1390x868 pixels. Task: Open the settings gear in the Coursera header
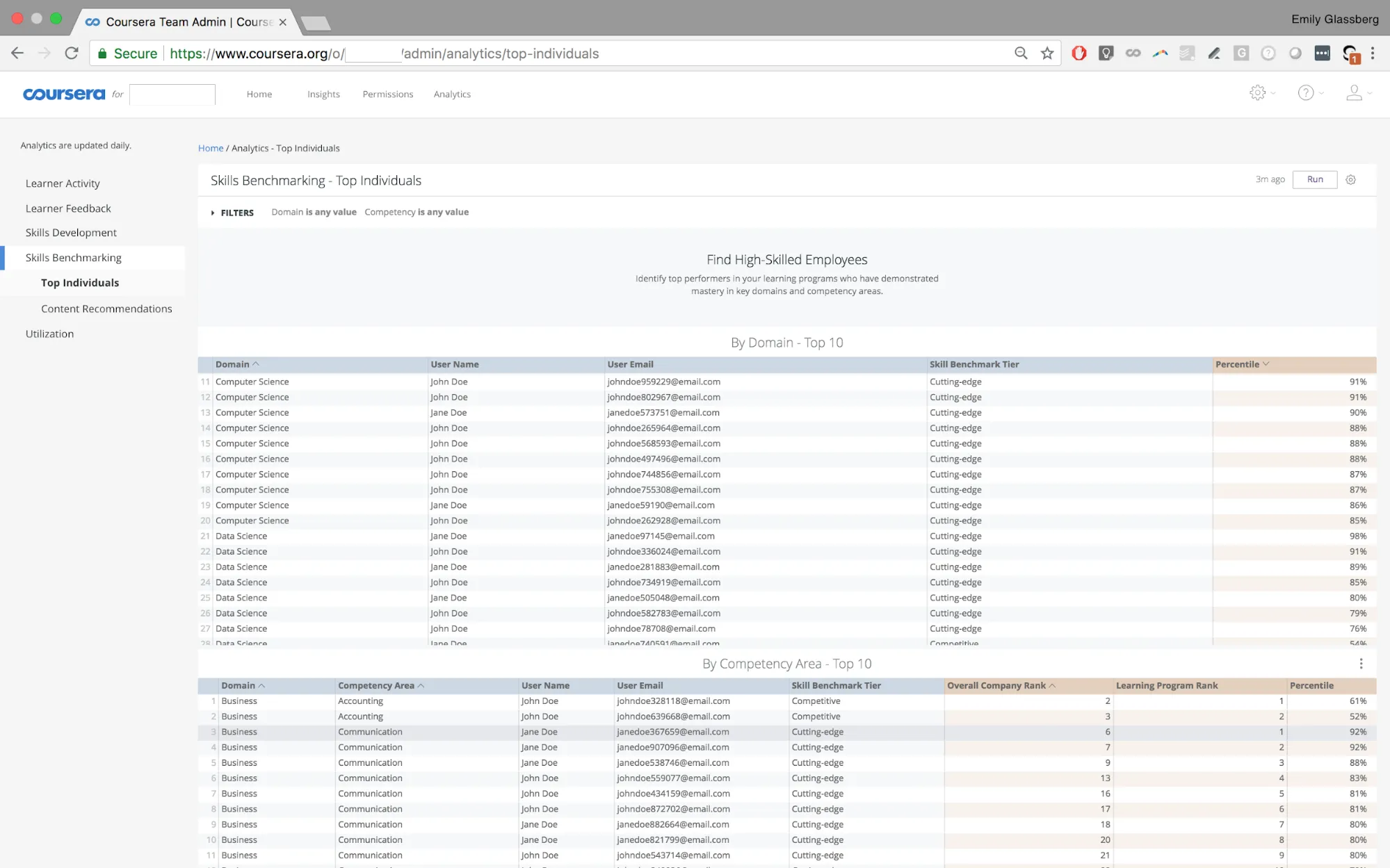(x=1259, y=93)
